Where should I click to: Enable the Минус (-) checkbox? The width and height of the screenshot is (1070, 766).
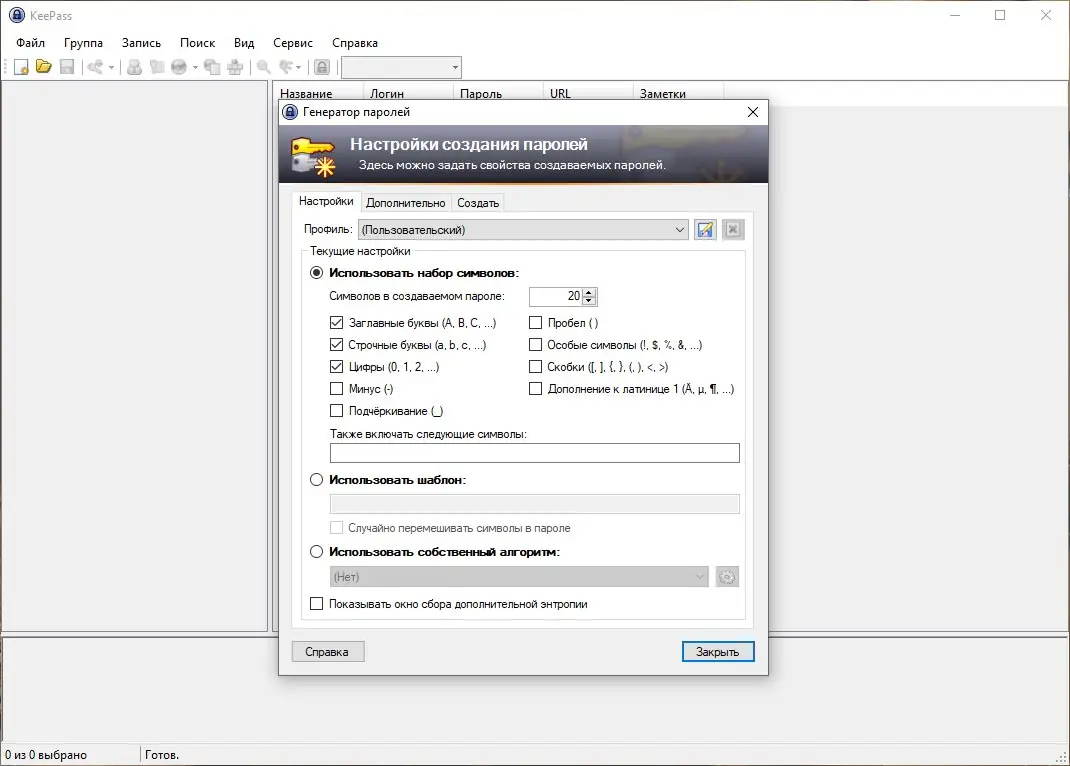(x=336, y=389)
